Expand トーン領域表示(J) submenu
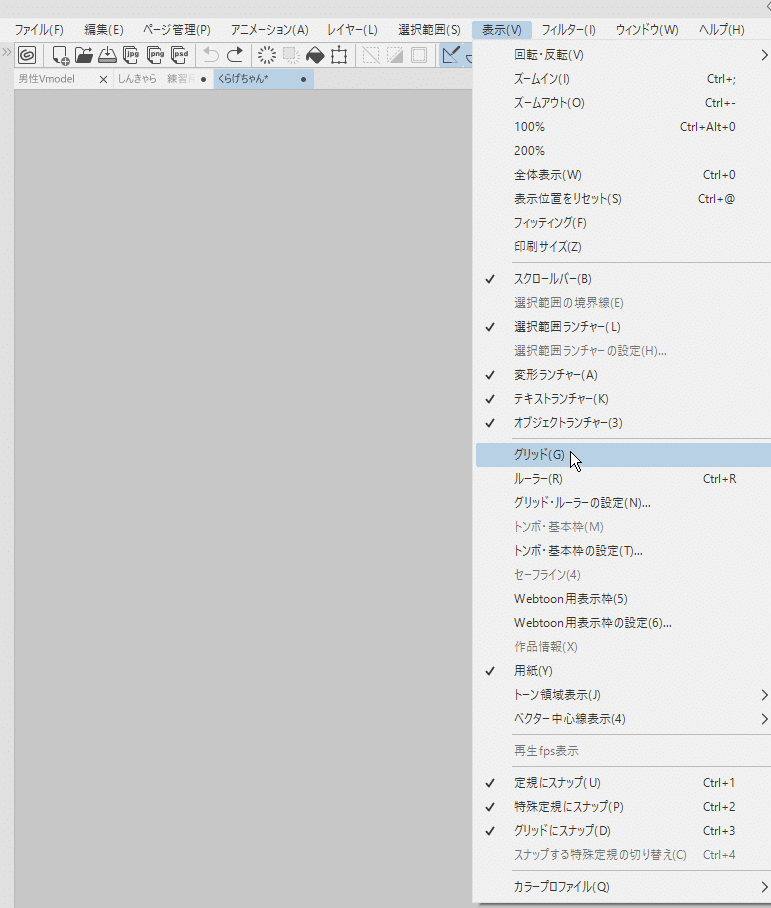 point(623,695)
